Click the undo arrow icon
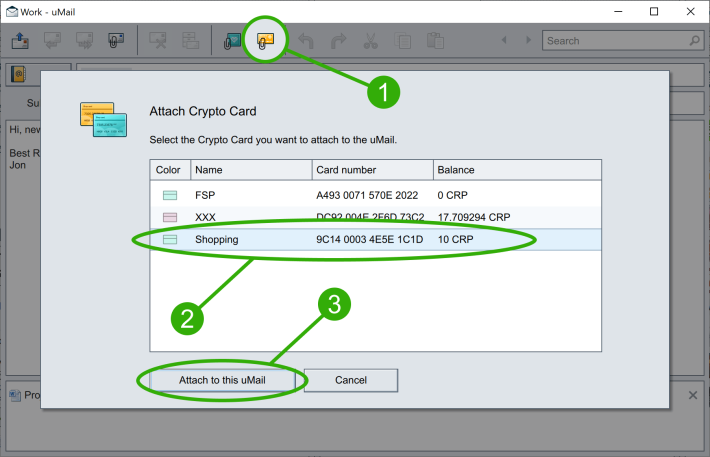Image resolution: width=710 pixels, height=457 pixels. (x=306, y=41)
